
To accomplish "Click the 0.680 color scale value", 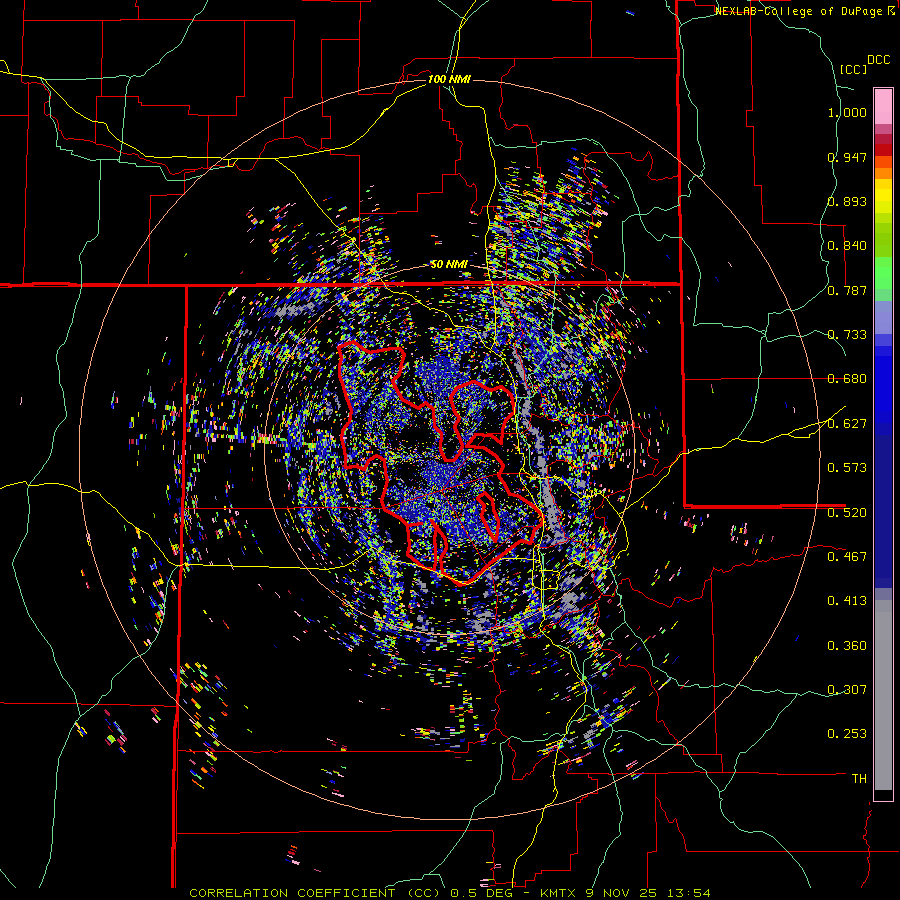I will point(847,379).
